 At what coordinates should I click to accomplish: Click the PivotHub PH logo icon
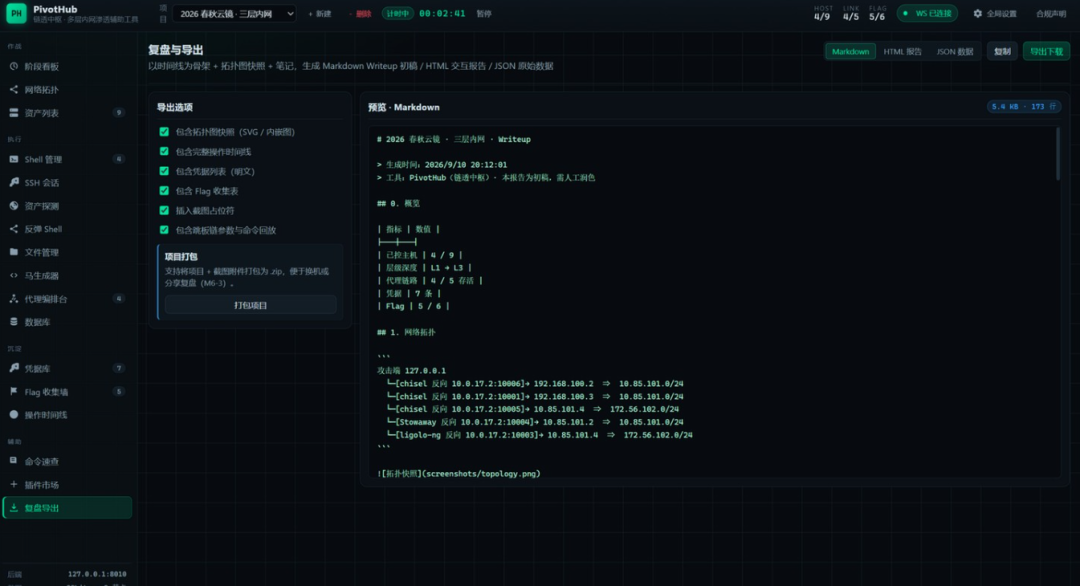tap(16, 13)
